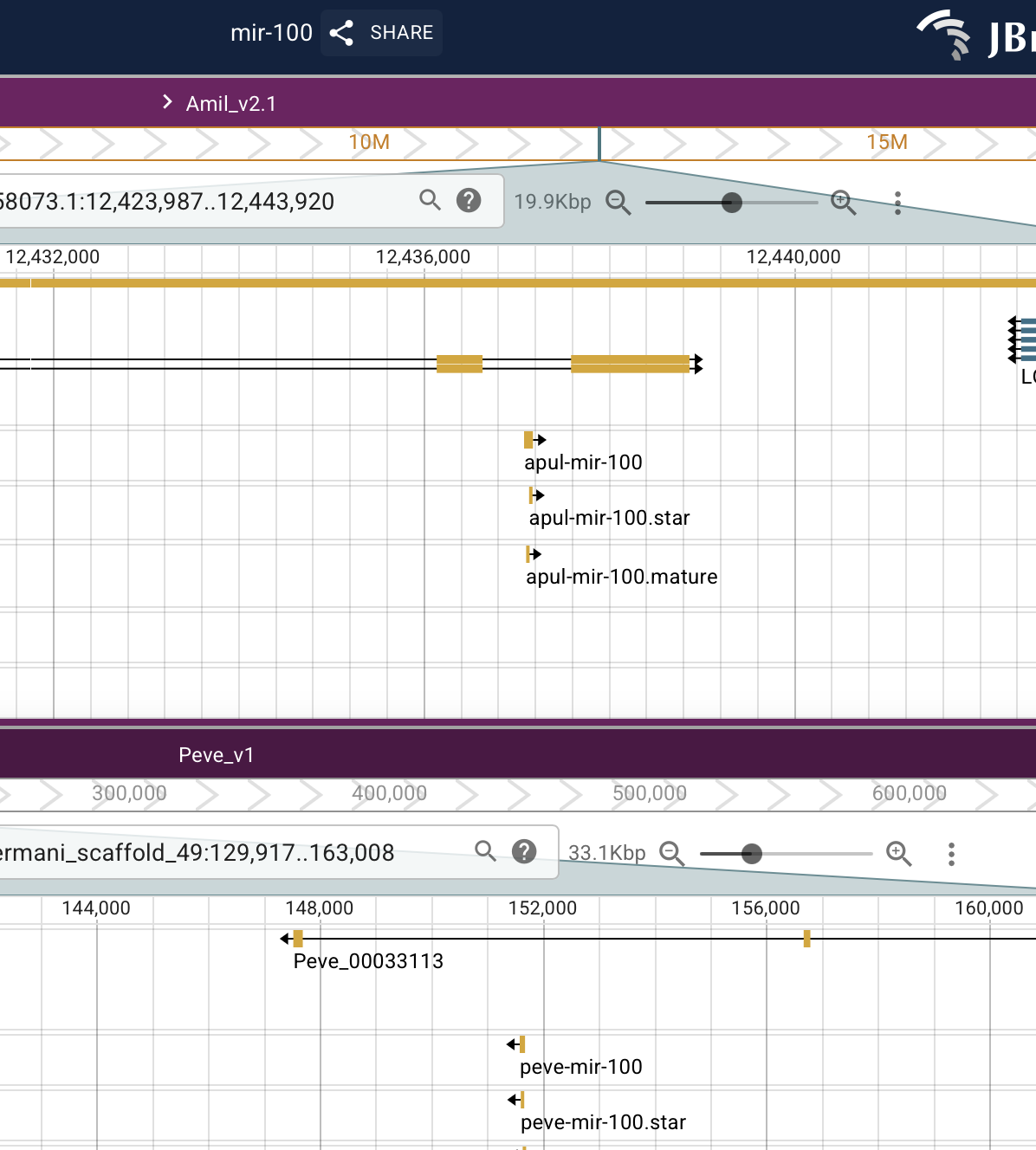Click the Peve_00033113 gene label
This screenshot has width=1036, height=1150.
[368, 961]
